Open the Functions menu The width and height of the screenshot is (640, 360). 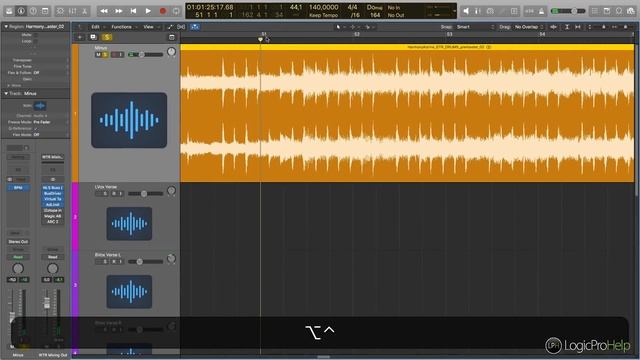122,27
